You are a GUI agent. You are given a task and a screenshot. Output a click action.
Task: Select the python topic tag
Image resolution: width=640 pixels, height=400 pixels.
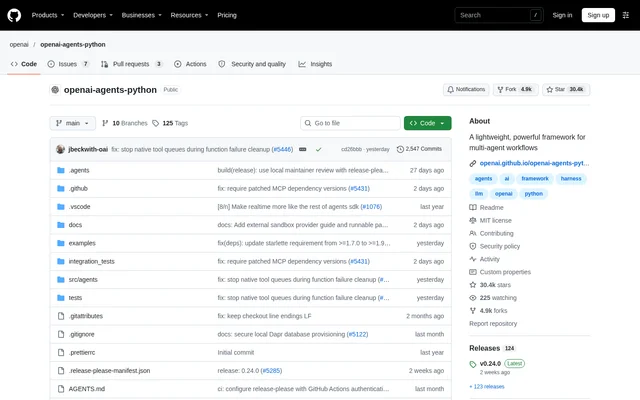click(533, 194)
